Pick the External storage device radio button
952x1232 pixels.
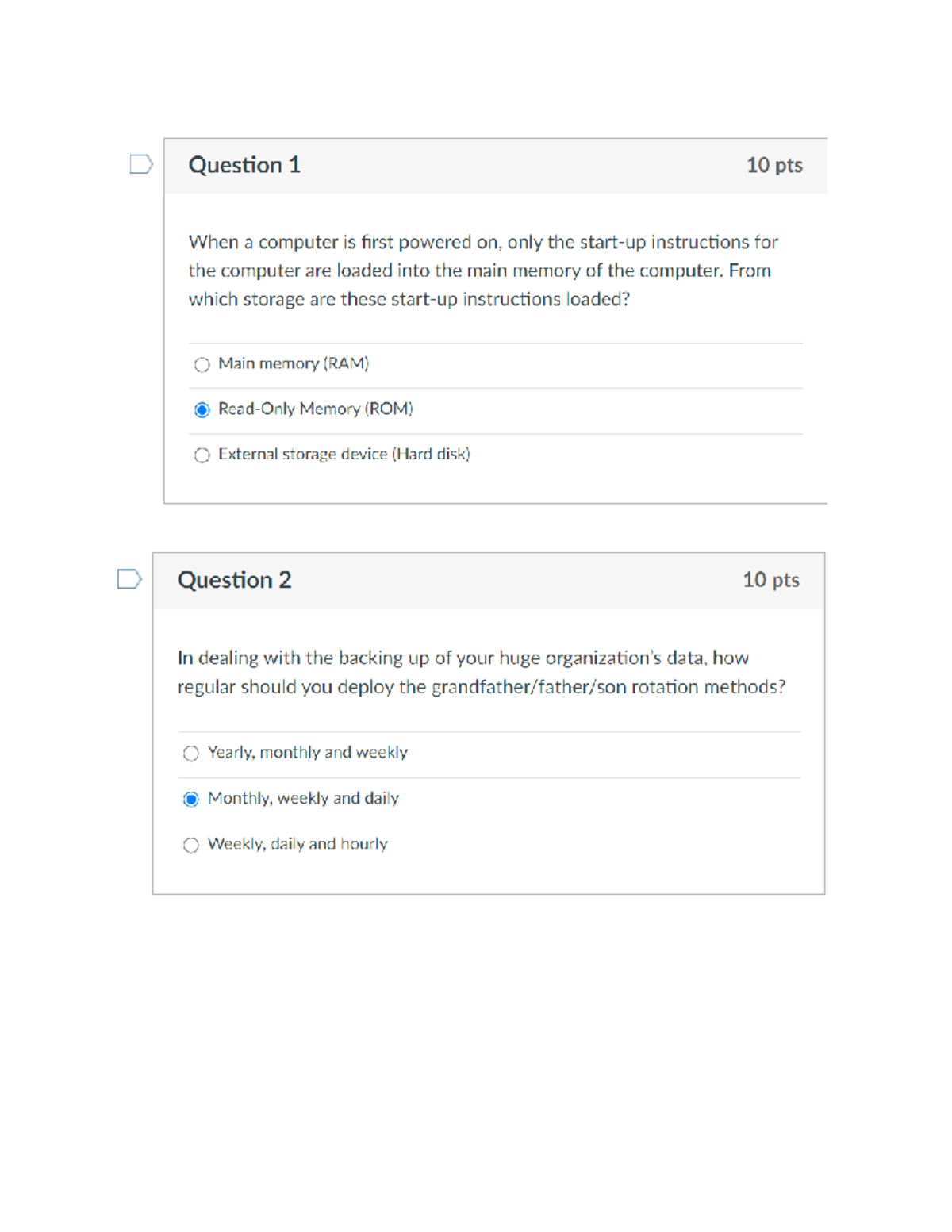click(x=202, y=455)
